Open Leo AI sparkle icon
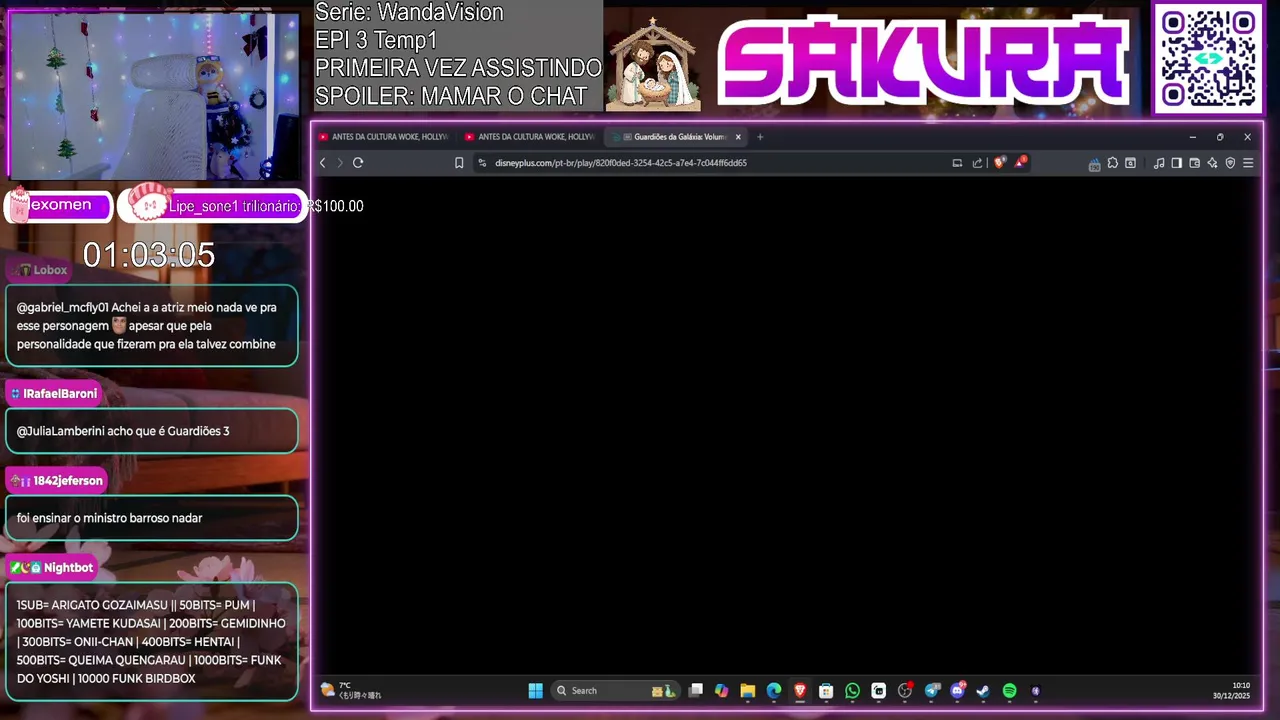This screenshot has height=720, width=1280. pyautogui.click(x=1212, y=163)
